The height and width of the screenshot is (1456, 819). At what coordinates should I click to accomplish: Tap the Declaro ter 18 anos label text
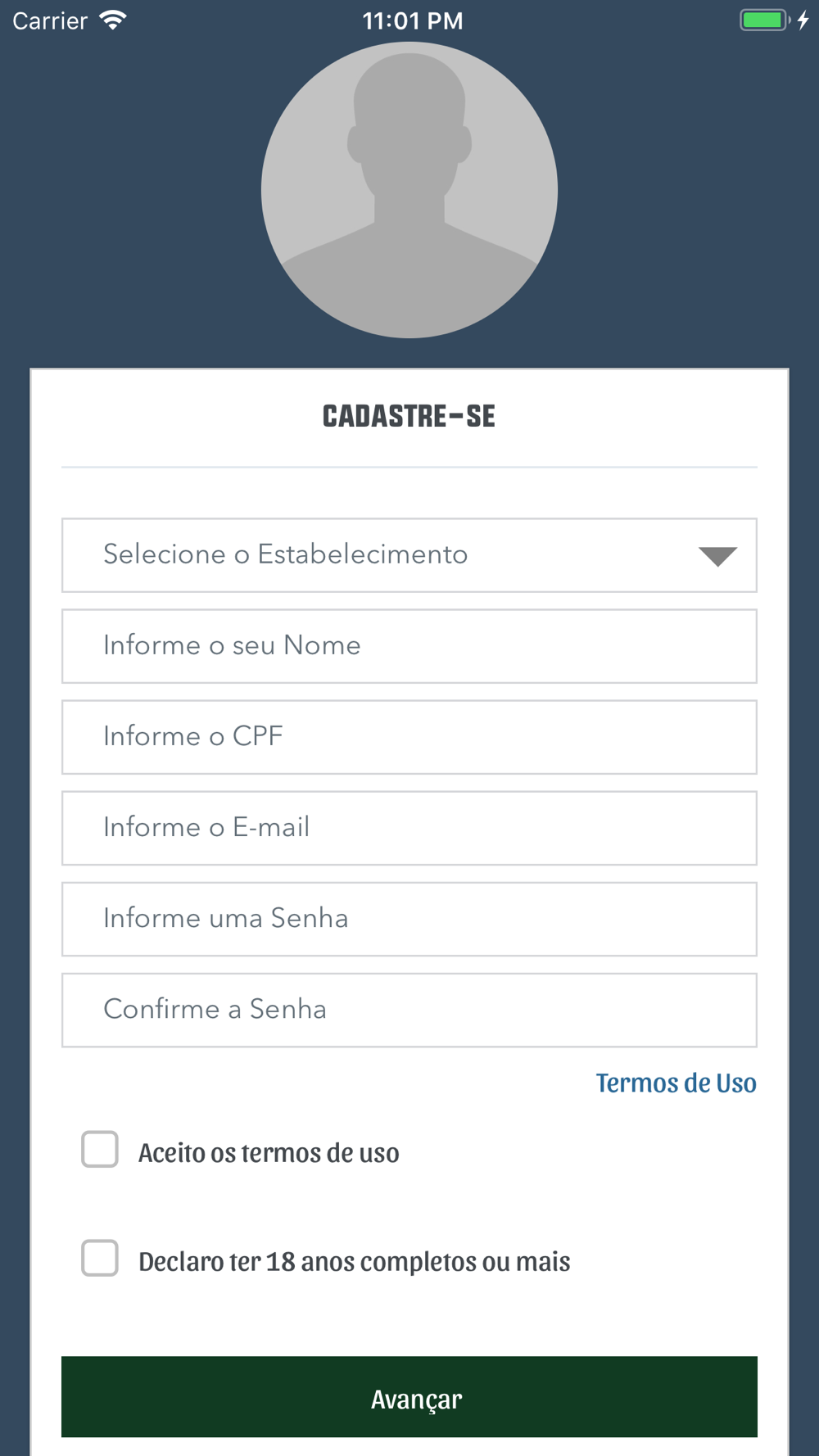coord(355,1261)
